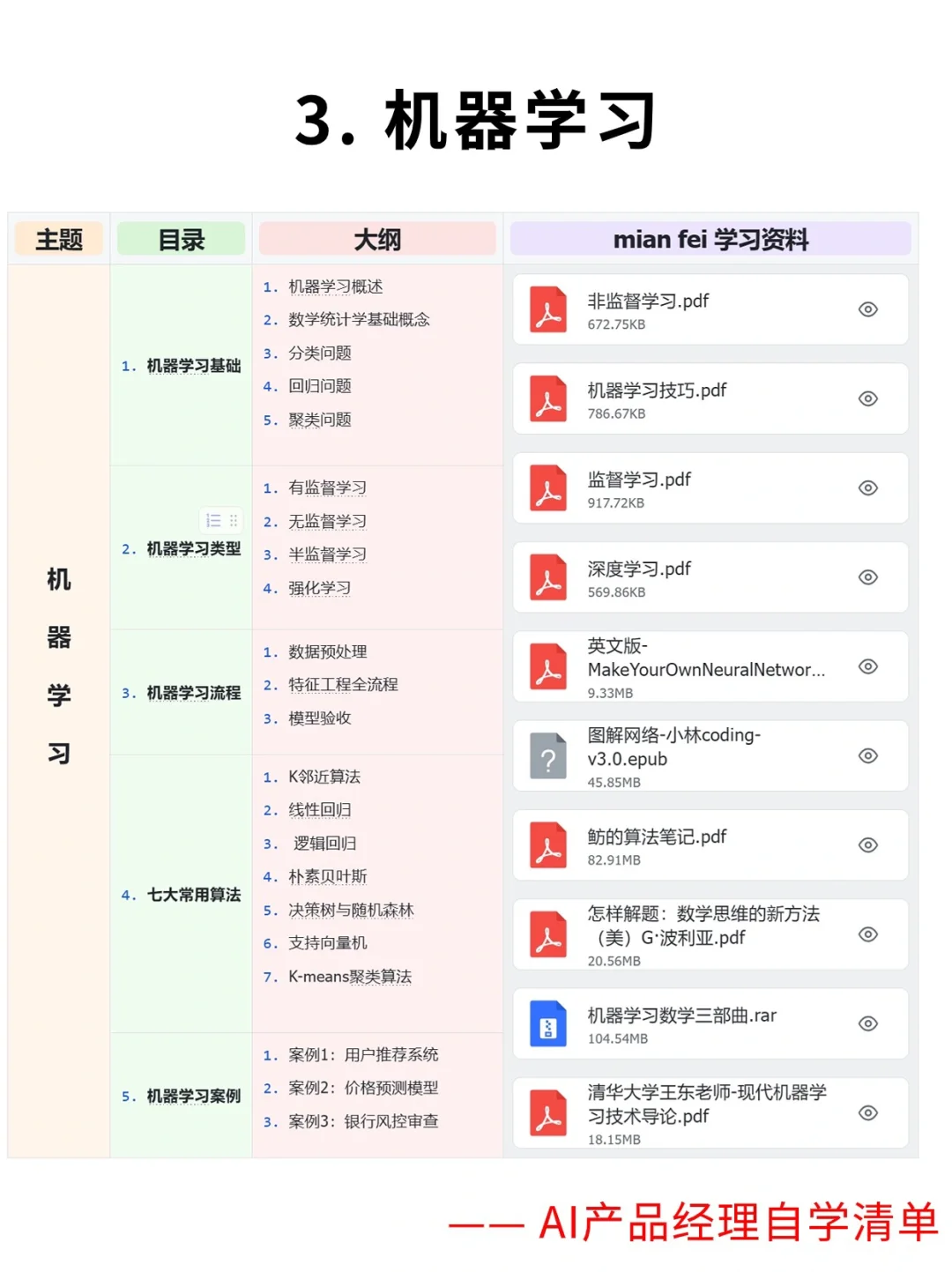Click outline item 机器学习概述
This screenshot has height=1272, width=952.
(335, 286)
